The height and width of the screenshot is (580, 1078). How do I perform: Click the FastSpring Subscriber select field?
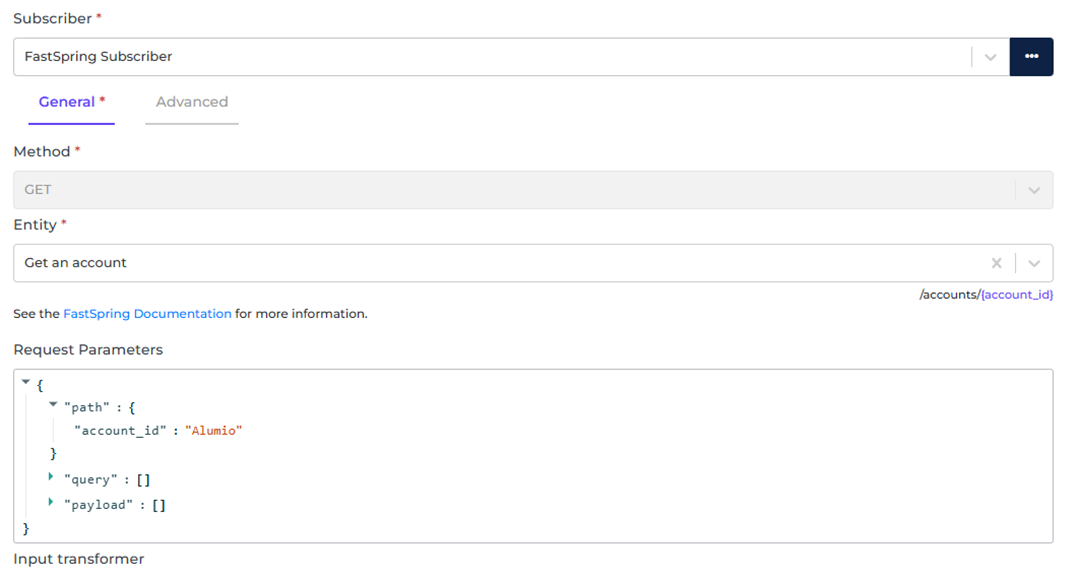[490, 57]
